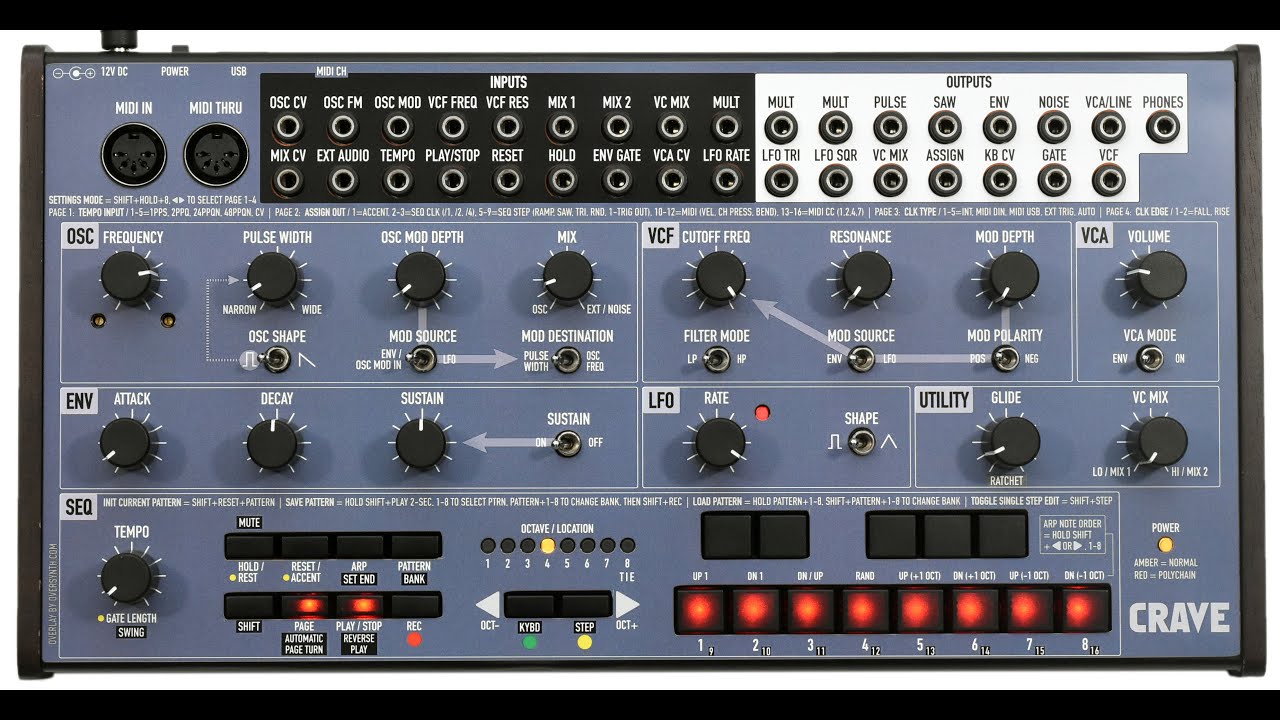Viewport: 1280px width, 720px height.
Task: Click the OSC CV input jack
Action: 289,127
